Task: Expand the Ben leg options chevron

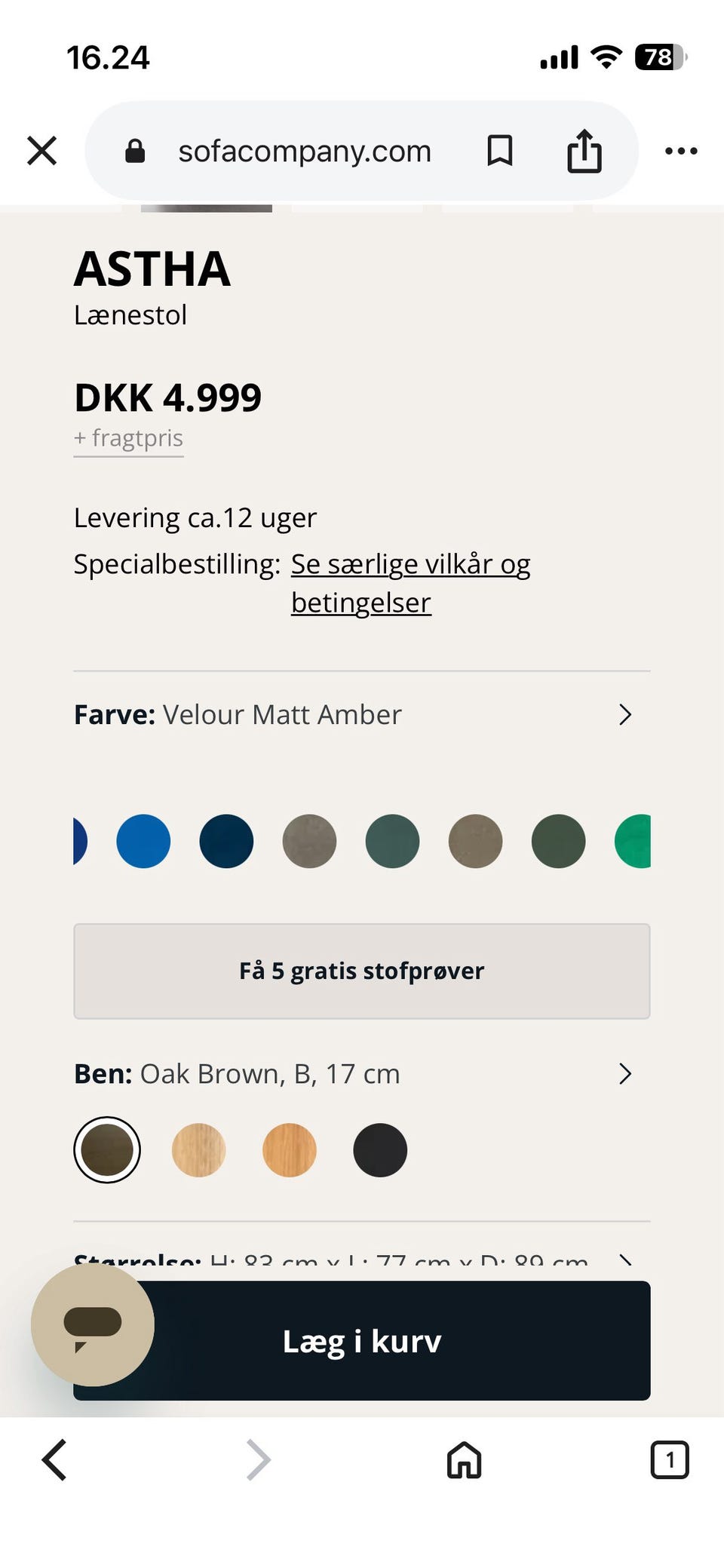Action: pyautogui.click(x=625, y=1073)
